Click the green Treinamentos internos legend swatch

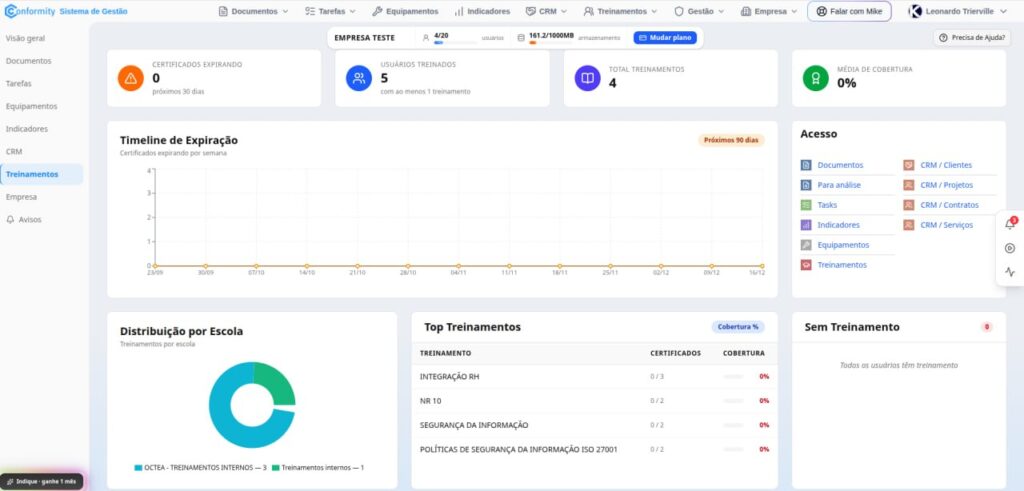pos(276,467)
